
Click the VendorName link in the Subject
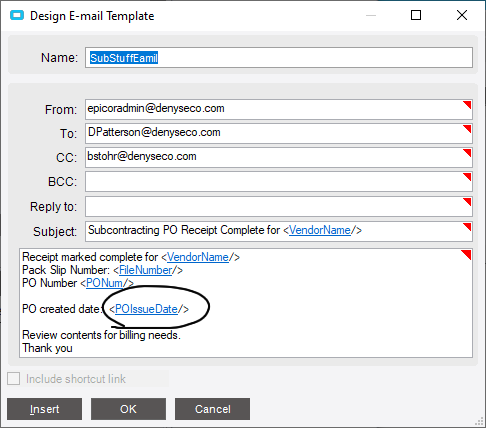320,230
